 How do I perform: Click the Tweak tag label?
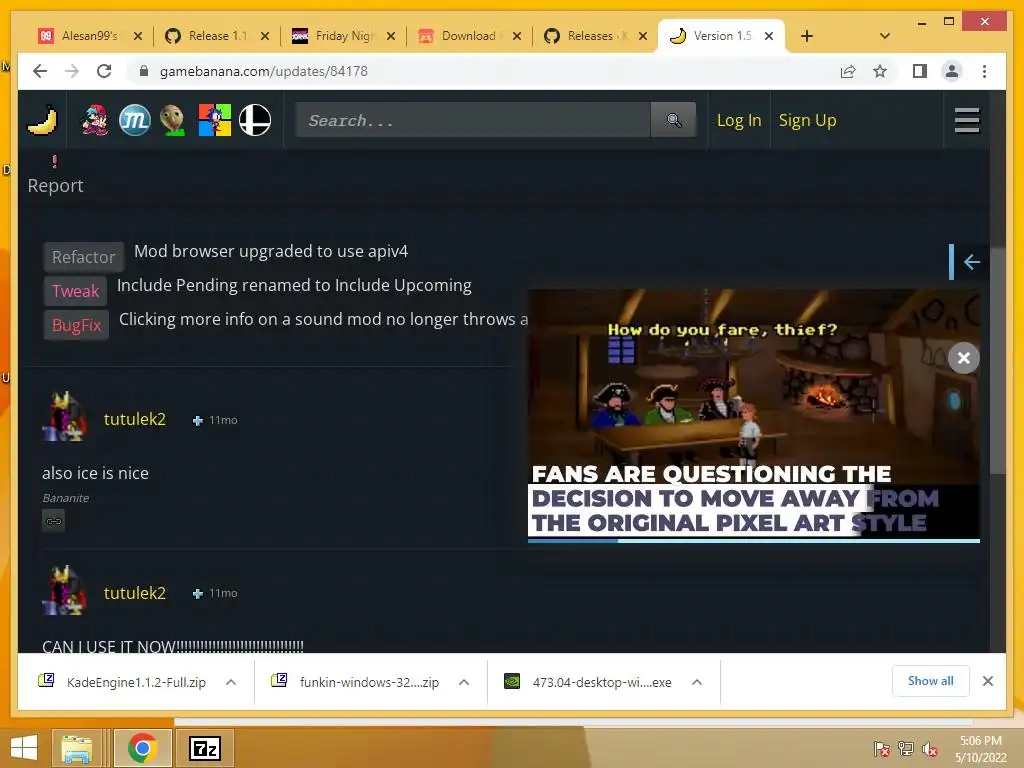coord(76,291)
